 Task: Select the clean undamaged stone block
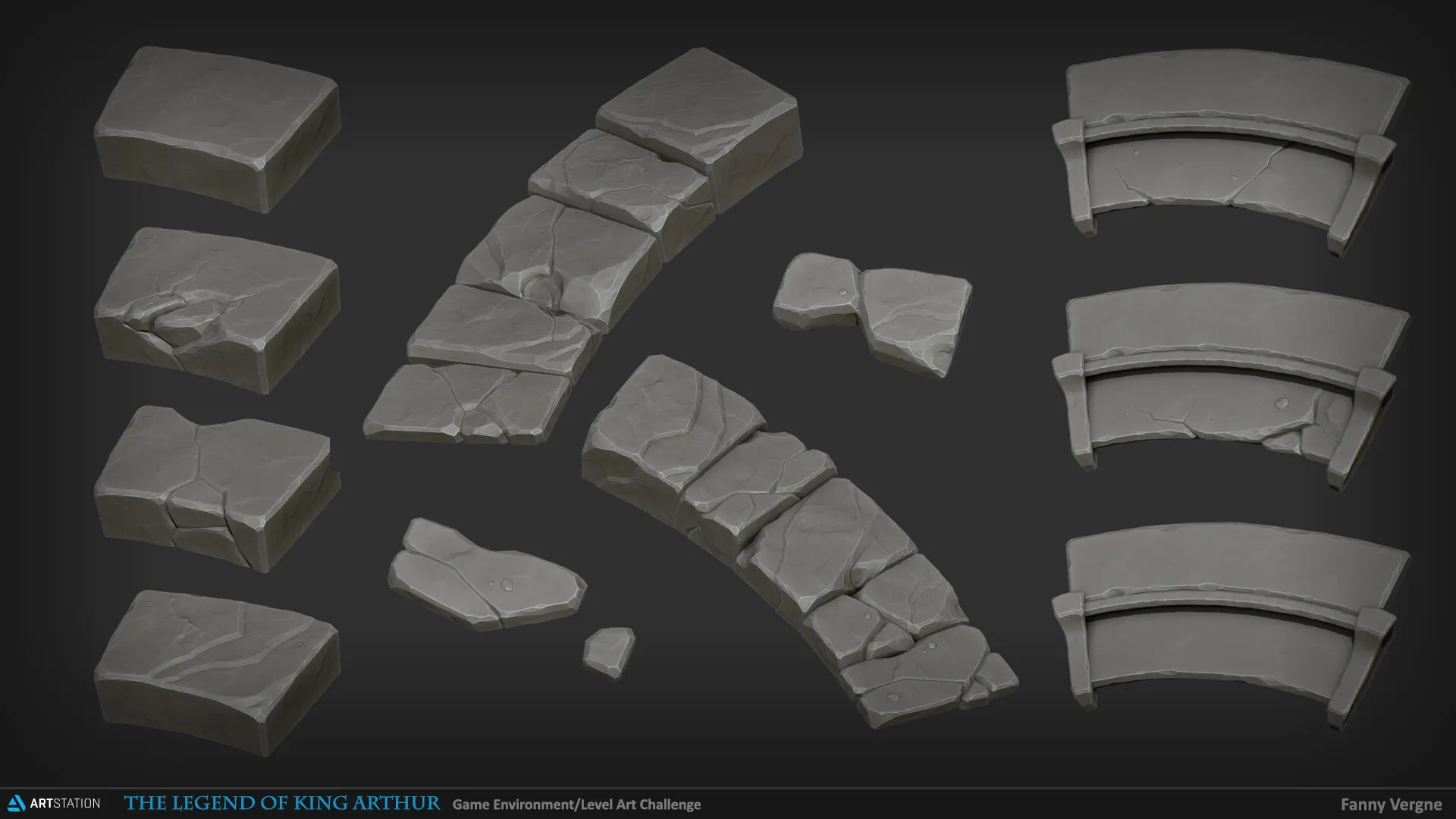pos(217,127)
